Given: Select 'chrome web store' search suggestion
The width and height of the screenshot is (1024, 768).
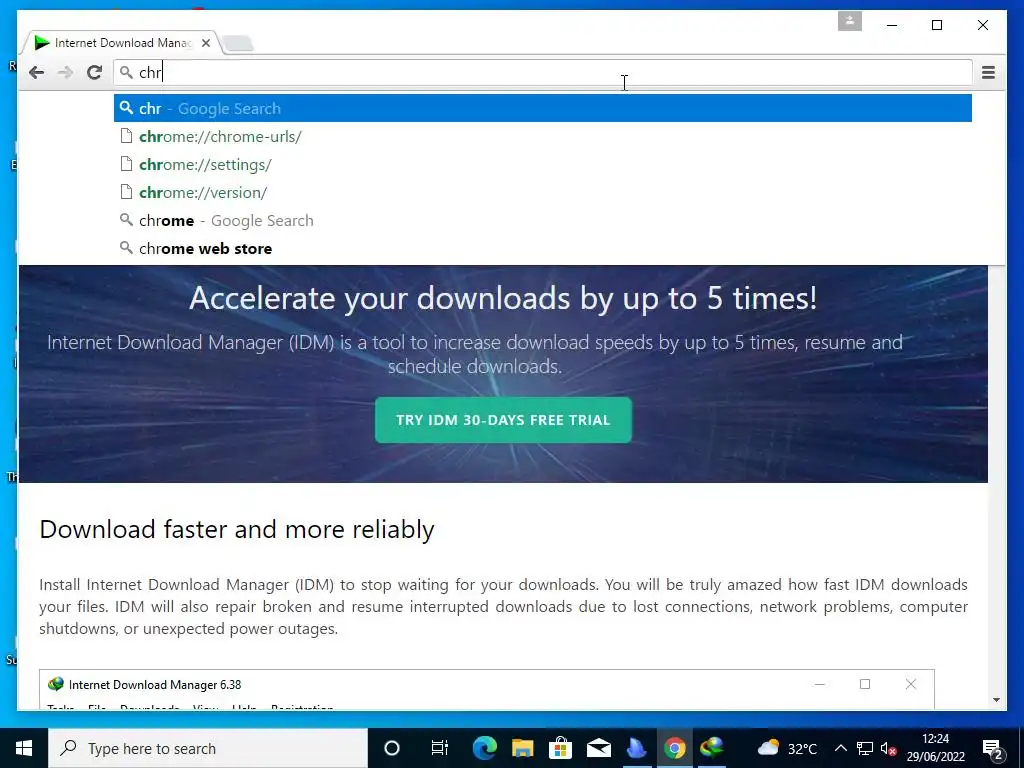Looking at the screenshot, I should (543, 249).
